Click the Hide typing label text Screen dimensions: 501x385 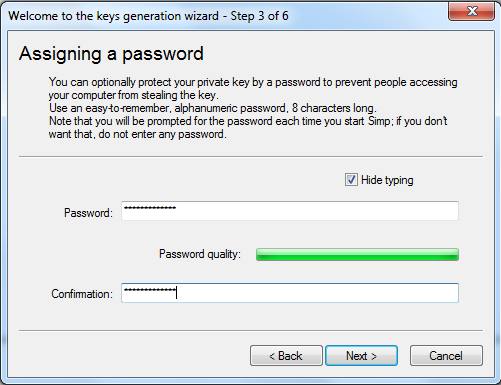coord(387,180)
